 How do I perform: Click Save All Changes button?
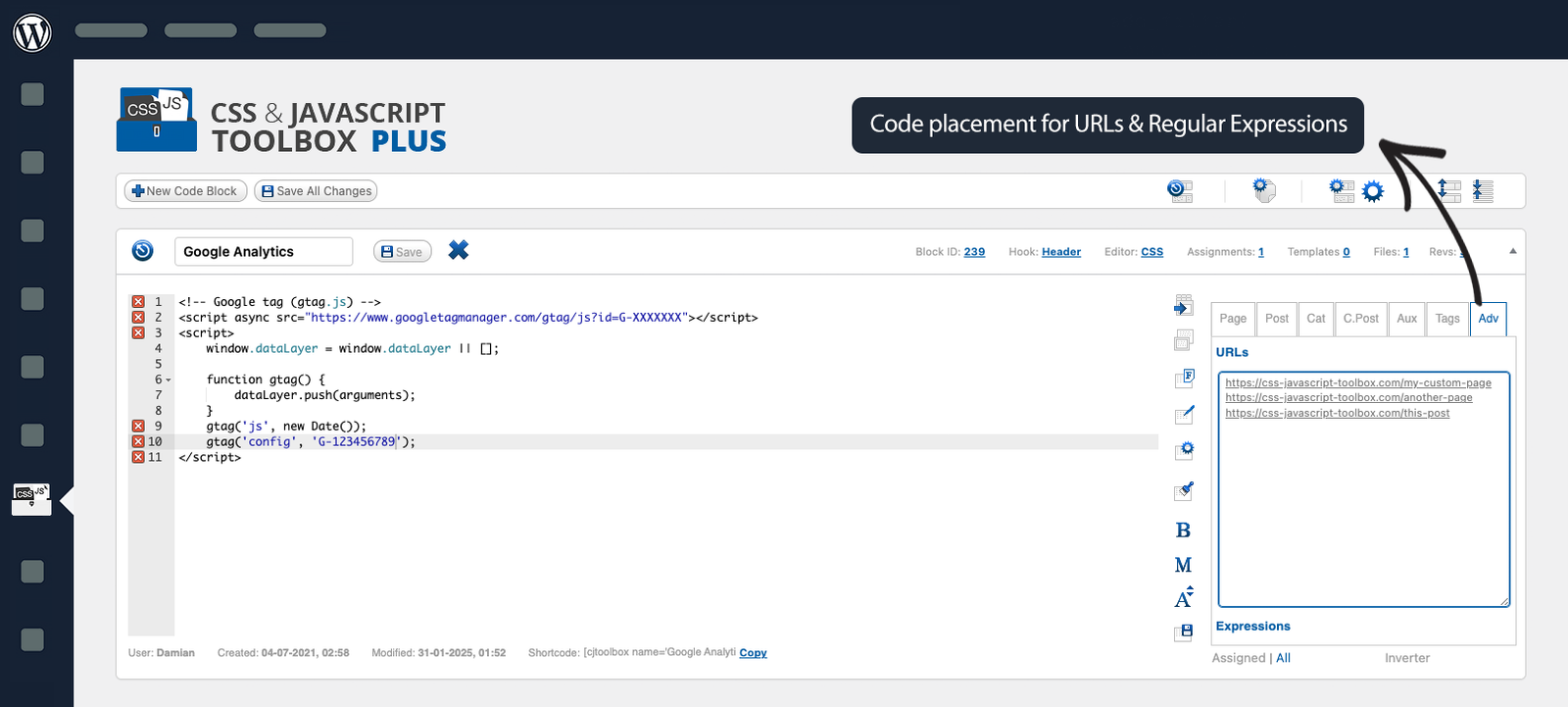tap(316, 191)
